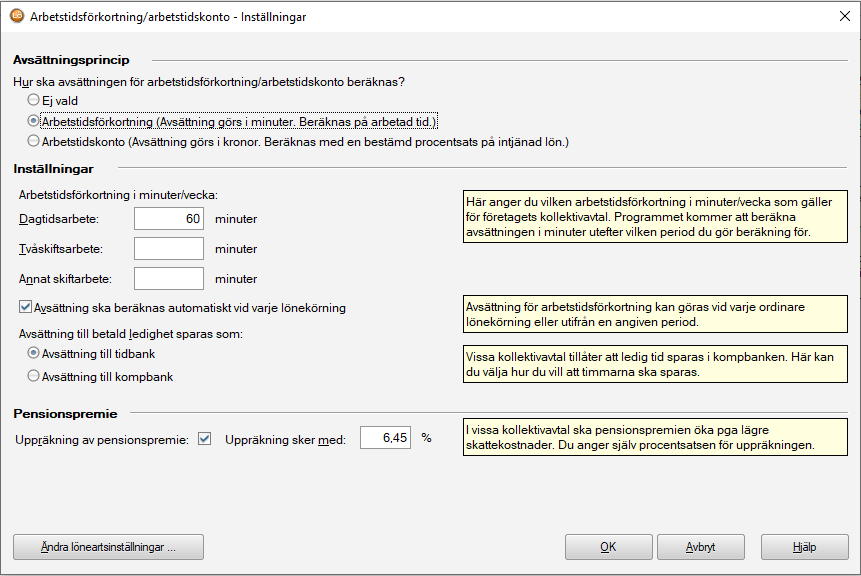Click the 'Uppräkning sker med' percentage field

pos(384,438)
